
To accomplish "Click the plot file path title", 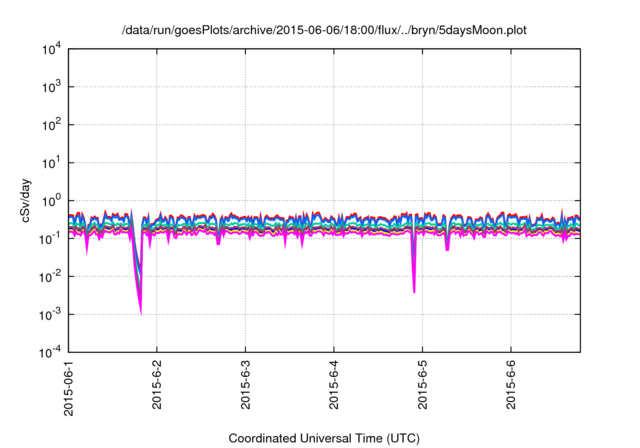I will (x=324, y=30).
